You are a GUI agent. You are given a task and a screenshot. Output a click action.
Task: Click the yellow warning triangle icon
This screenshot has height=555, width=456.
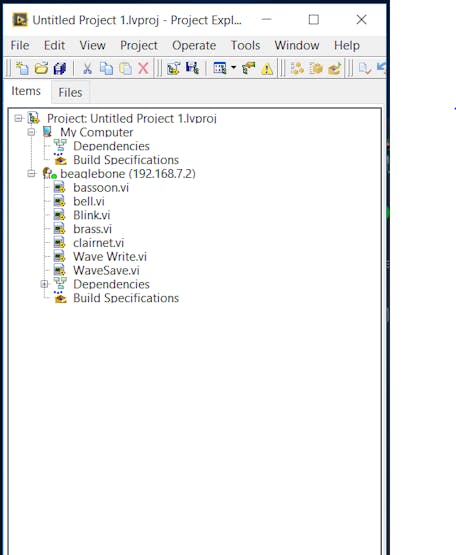pos(267,68)
